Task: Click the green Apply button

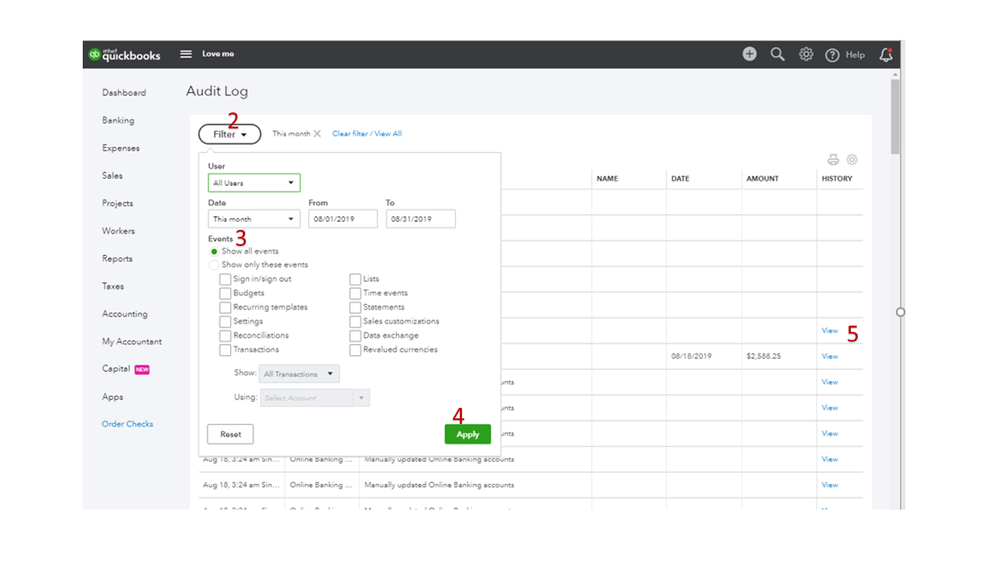Action: pyautogui.click(x=468, y=435)
